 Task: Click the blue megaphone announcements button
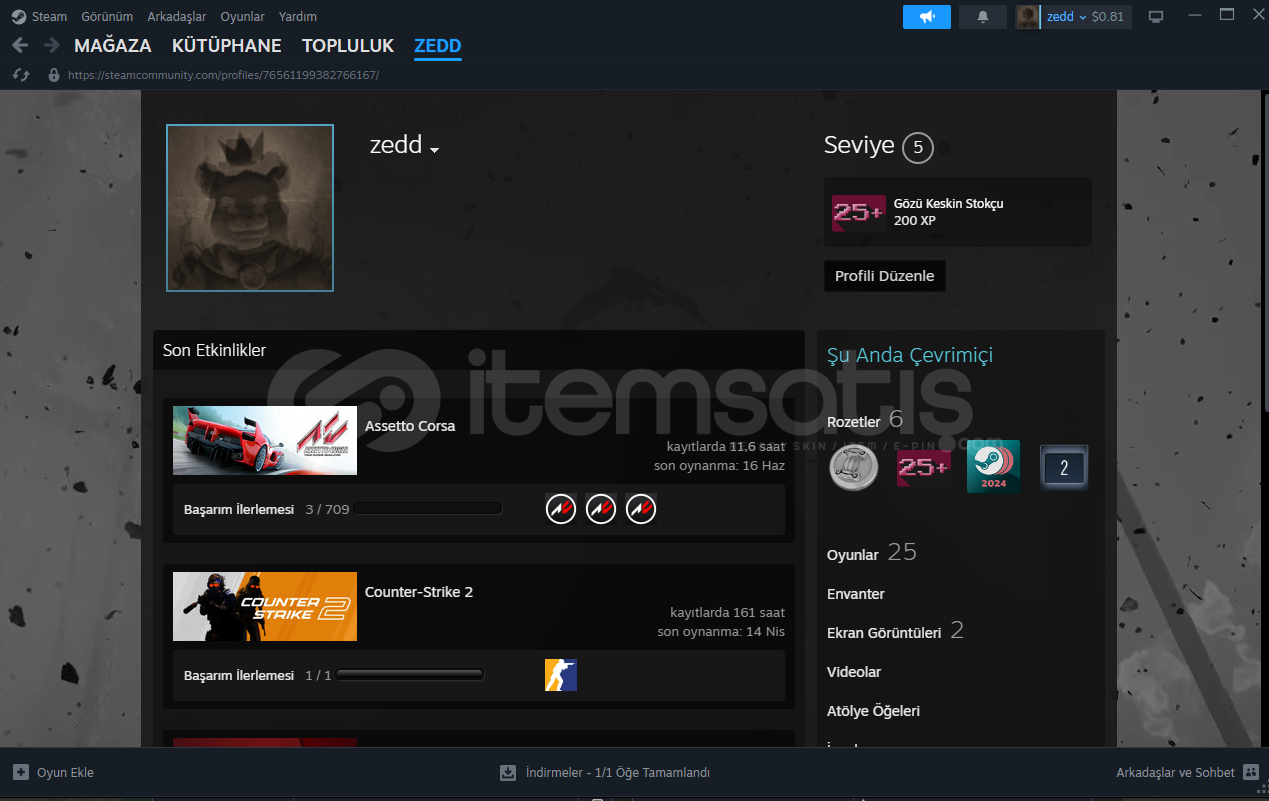927,17
